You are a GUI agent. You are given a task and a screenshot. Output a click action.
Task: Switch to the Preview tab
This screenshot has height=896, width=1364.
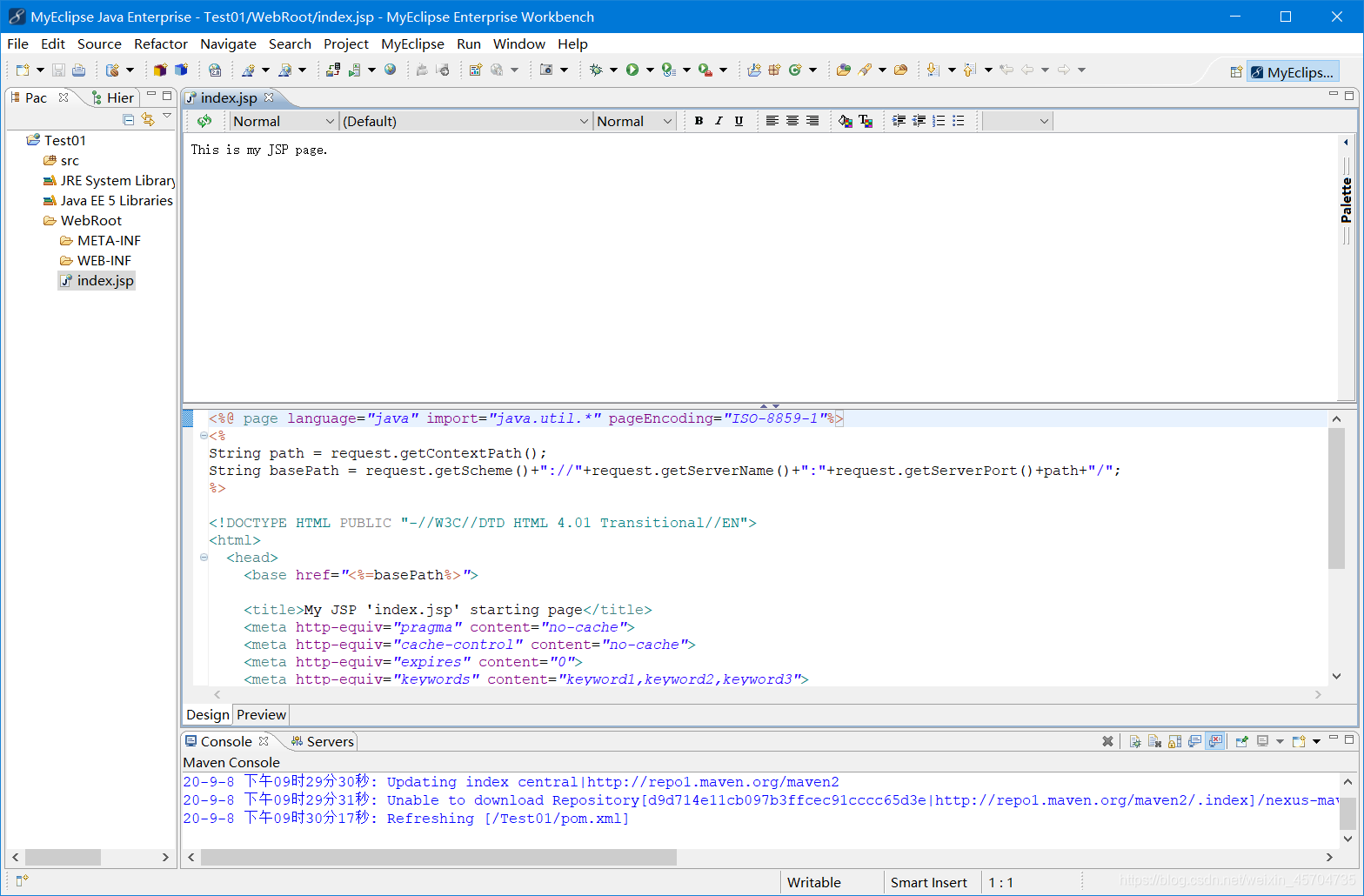(261, 714)
